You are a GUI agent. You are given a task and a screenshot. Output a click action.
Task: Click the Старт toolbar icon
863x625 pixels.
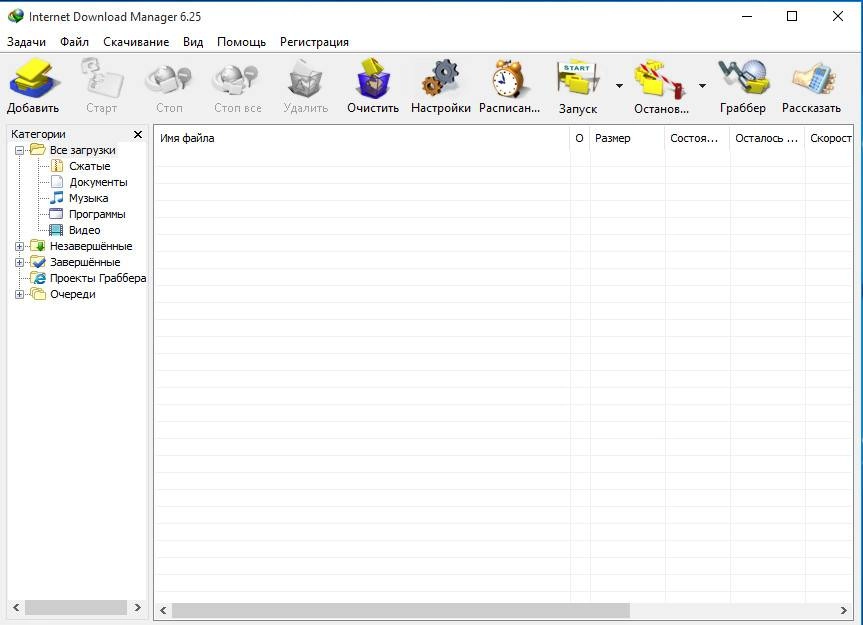pyautogui.click(x=101, y=79)
